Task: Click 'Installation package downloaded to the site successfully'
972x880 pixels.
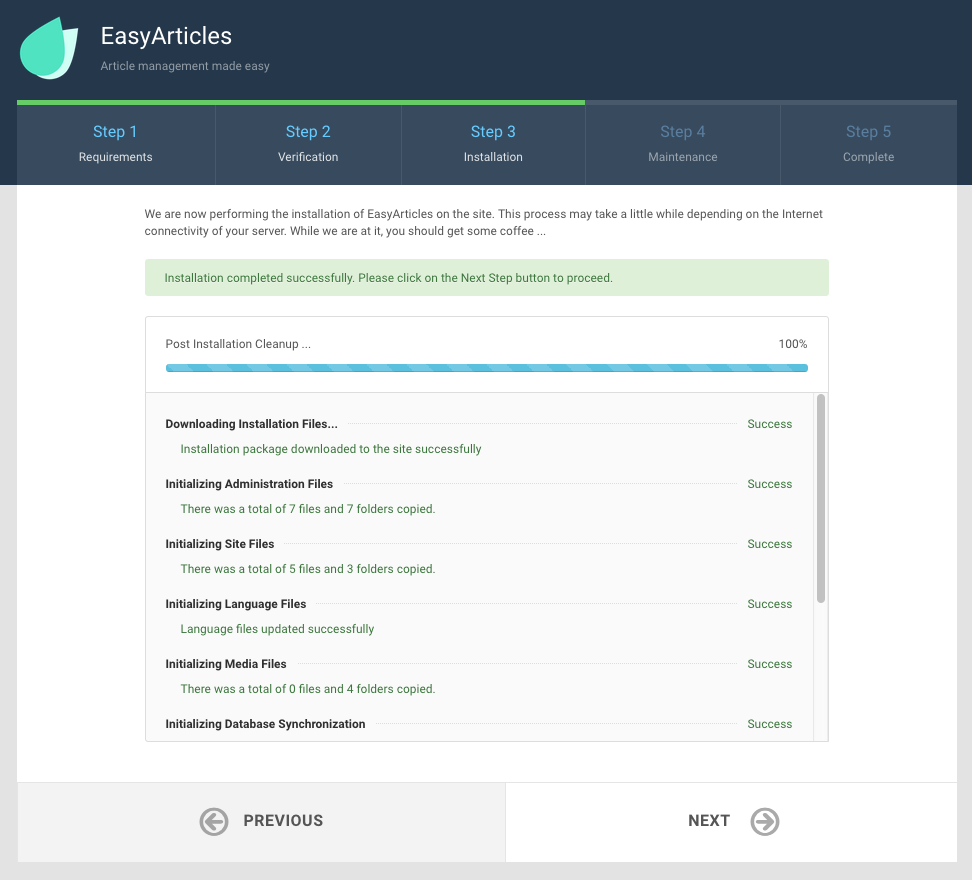Action: [330, 449]
